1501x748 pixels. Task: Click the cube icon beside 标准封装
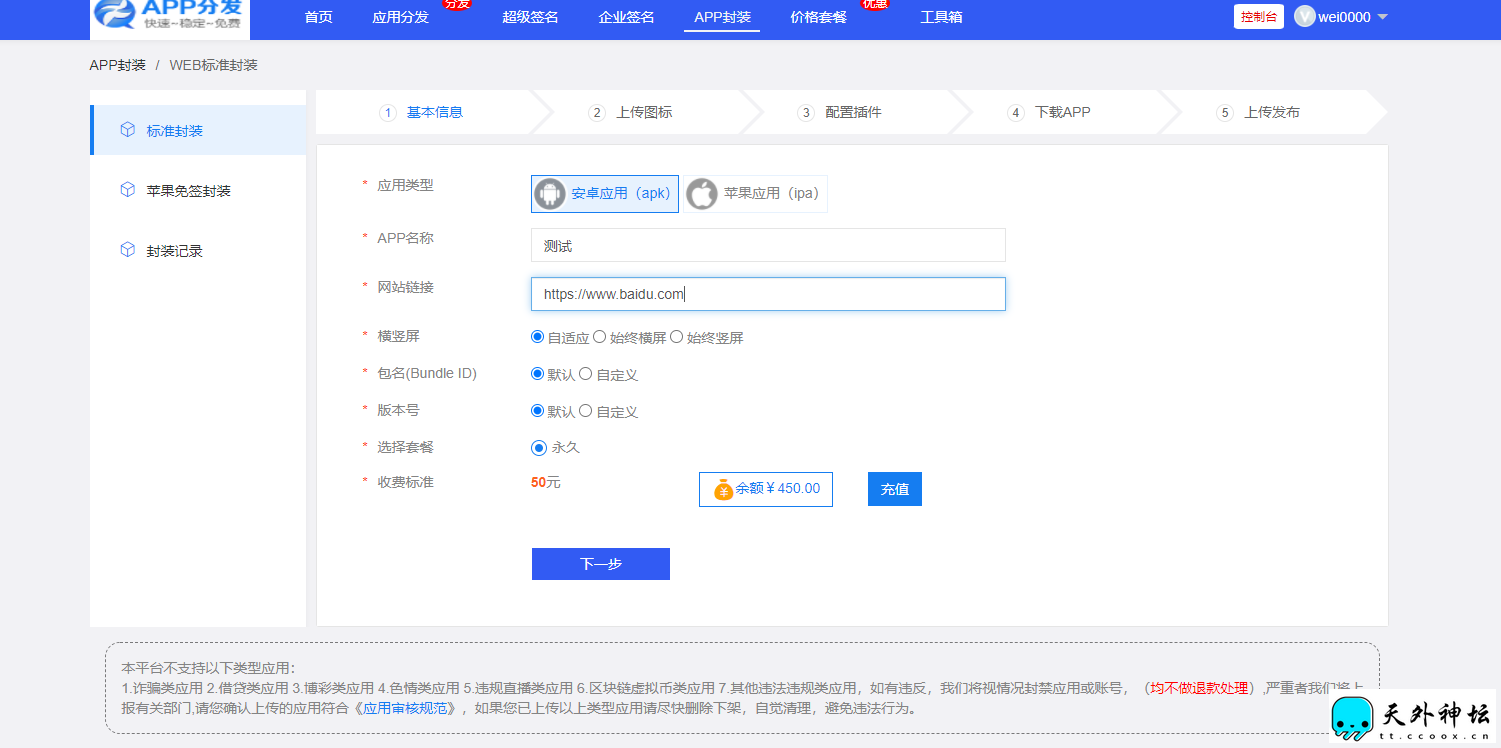tap(127, 130)
